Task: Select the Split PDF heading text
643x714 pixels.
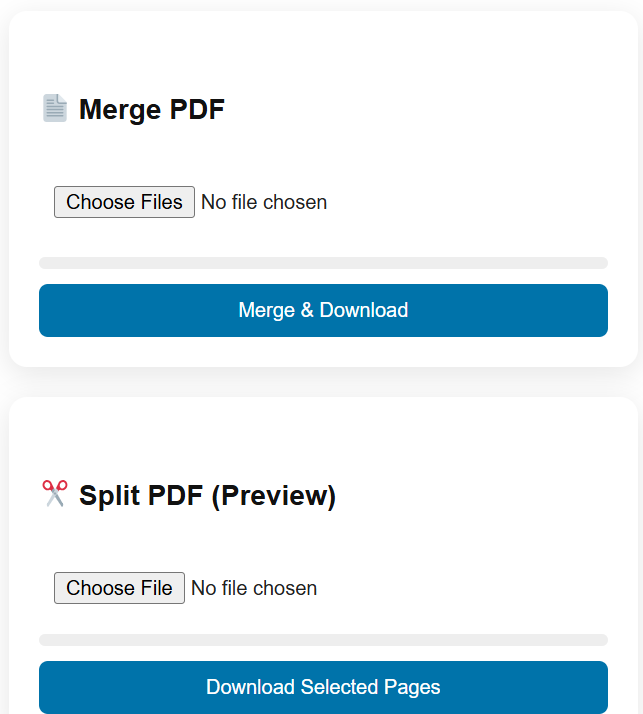Action: pos(207,496)
